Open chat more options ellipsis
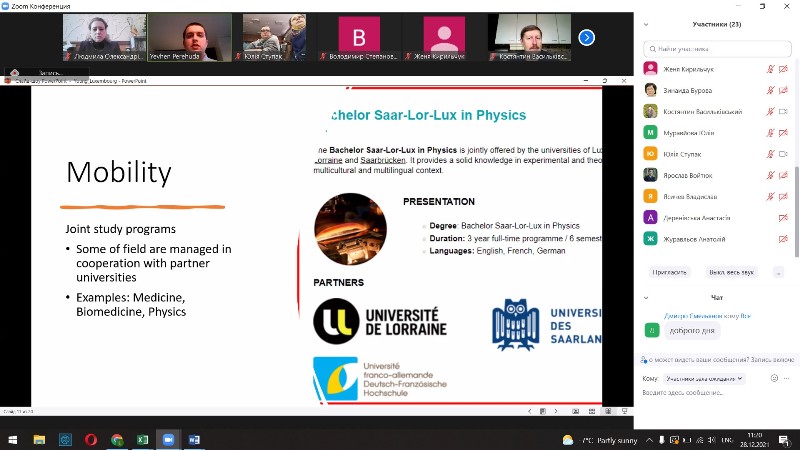 click(x=789, y=379)
